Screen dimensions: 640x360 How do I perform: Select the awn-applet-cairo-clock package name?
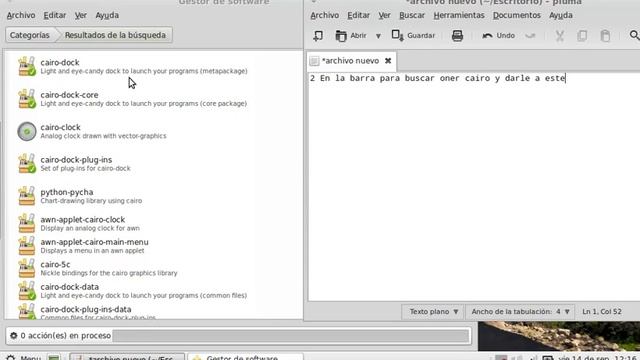[x=82, y=220]
